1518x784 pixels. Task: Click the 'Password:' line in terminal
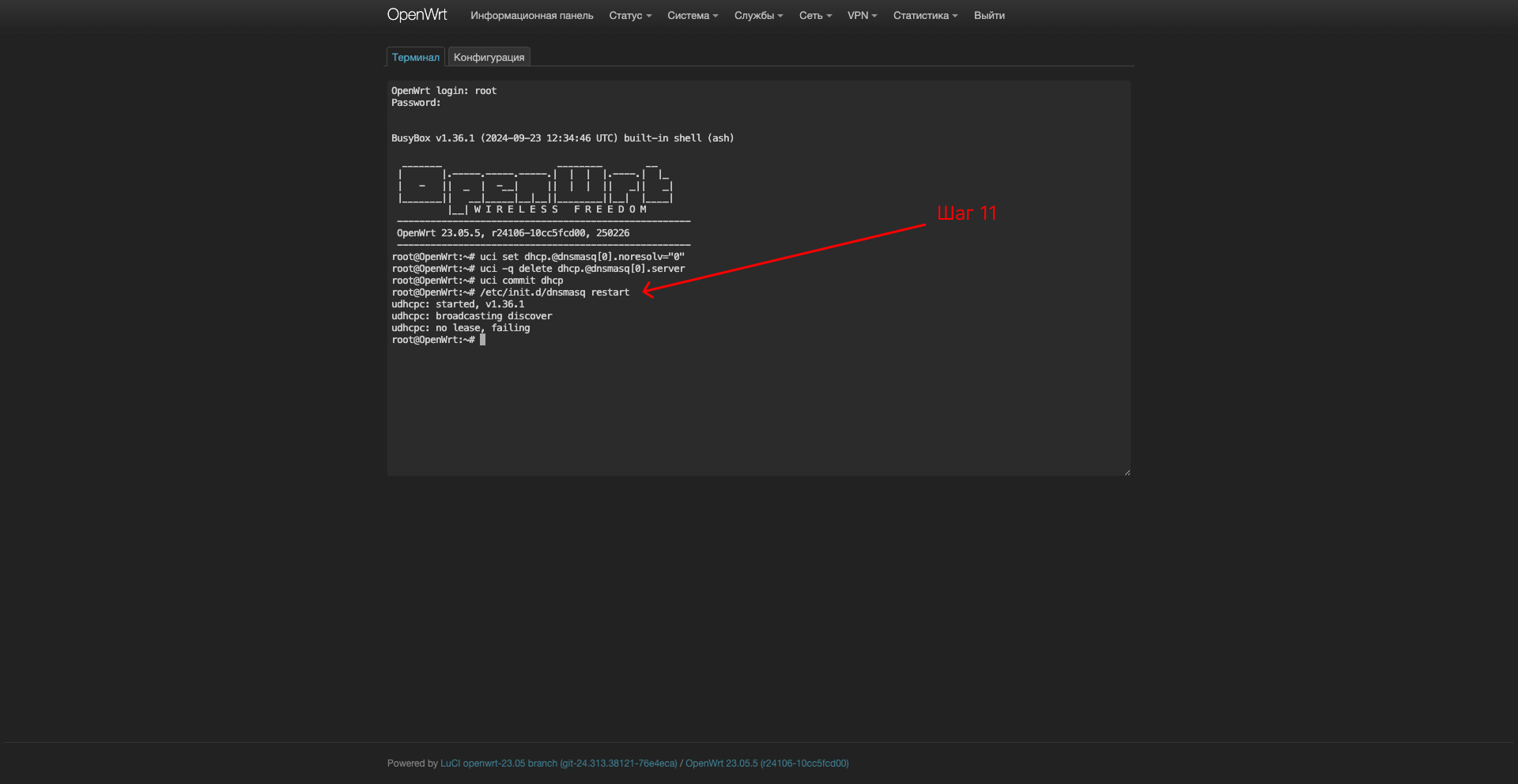point(416,103)
